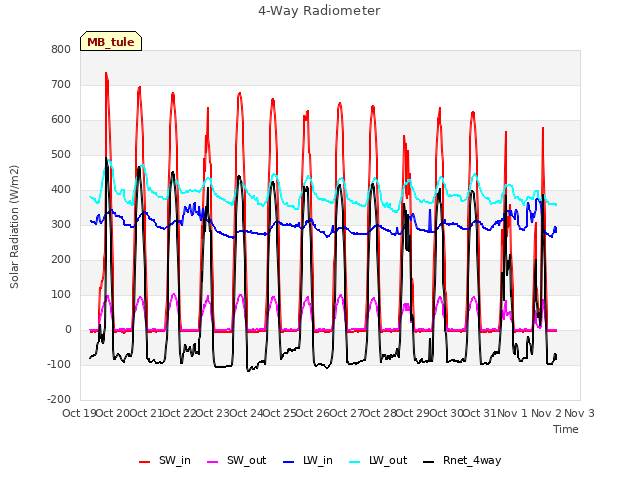Screen dimensions: 640x480
Task: Toggle the LW_out legend entry
Action: point(378,461)
